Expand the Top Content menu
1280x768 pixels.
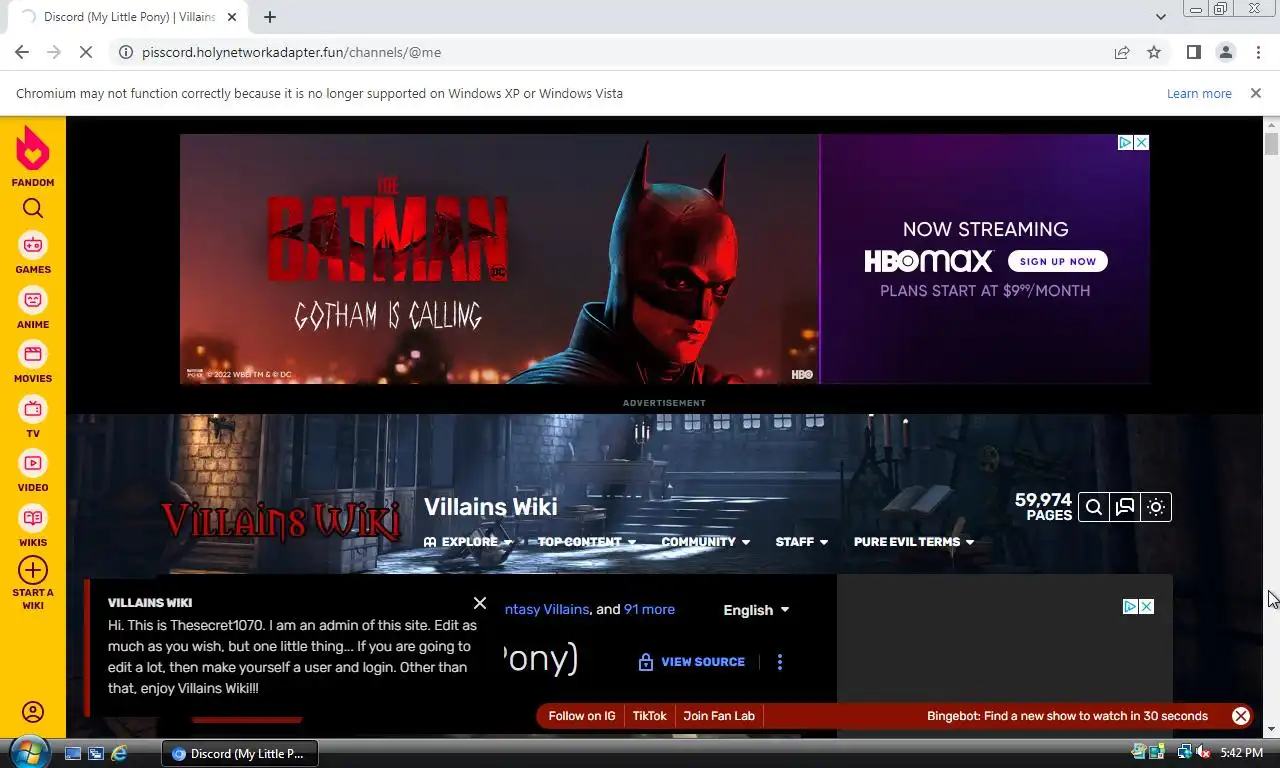[587, 542]
